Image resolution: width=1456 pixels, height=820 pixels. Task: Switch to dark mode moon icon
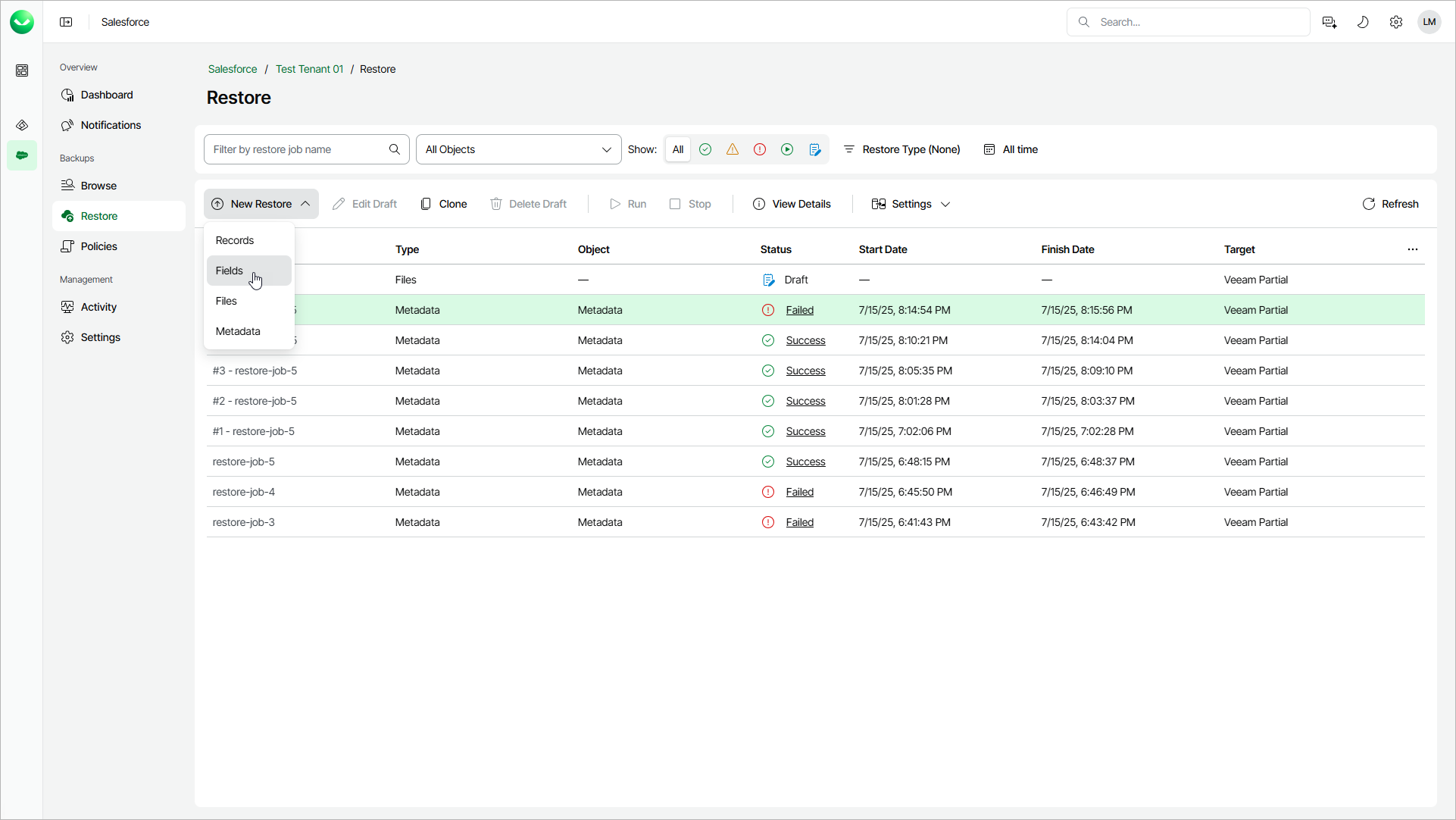tap(1363, 22)
